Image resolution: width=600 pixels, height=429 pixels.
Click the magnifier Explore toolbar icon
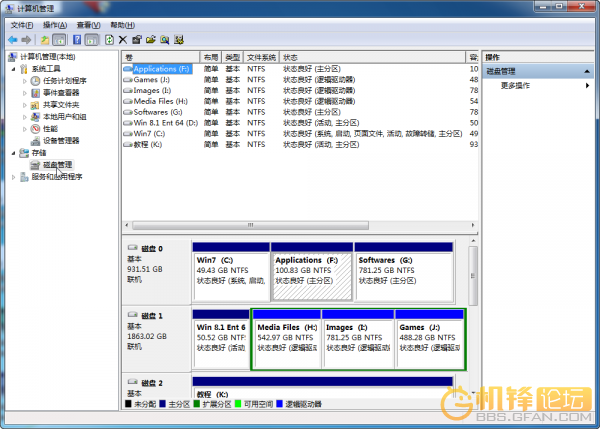(x=165, y=40)
